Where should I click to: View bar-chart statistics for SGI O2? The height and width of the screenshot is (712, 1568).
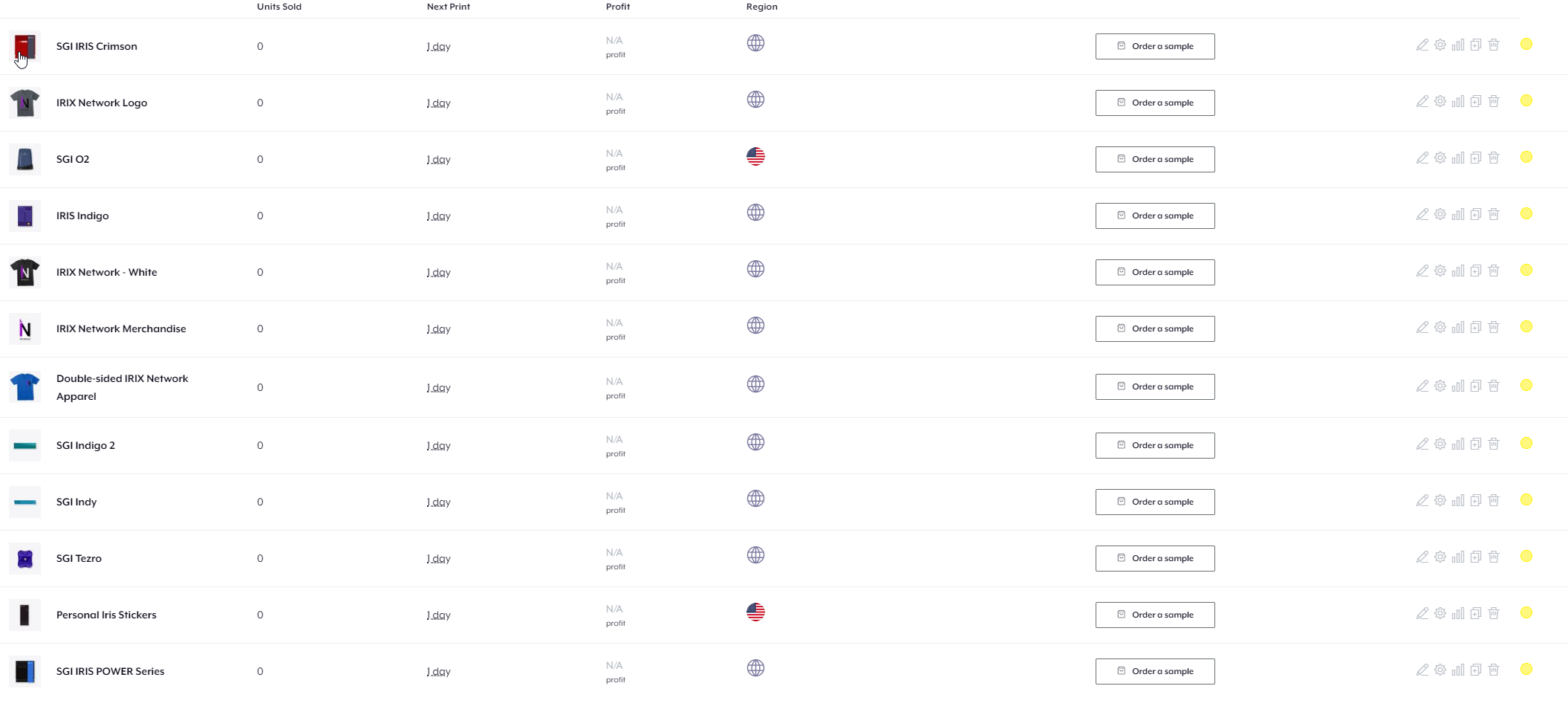[1457, 158]
